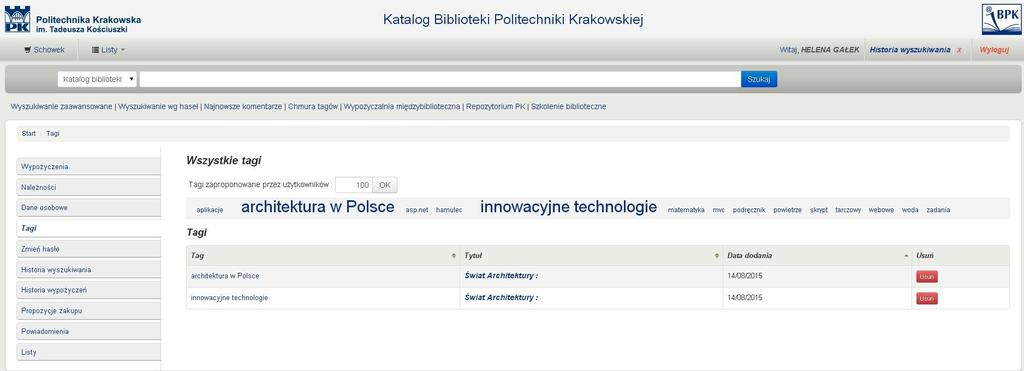Select the 'innowacyjne technologie' cloud tag

click(x=568, y=207)
